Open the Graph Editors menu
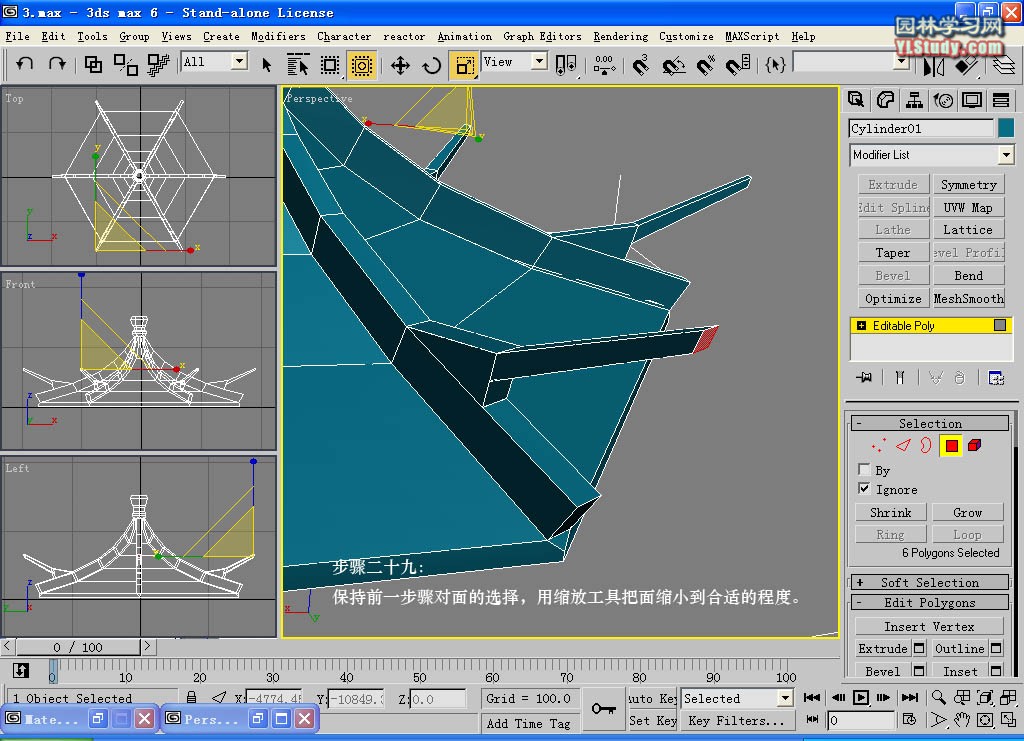 542,36
